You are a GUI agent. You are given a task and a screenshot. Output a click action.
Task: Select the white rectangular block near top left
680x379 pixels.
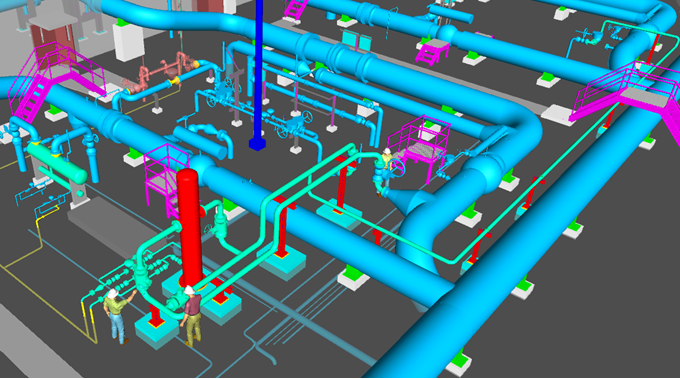click(x=128, y=42)
